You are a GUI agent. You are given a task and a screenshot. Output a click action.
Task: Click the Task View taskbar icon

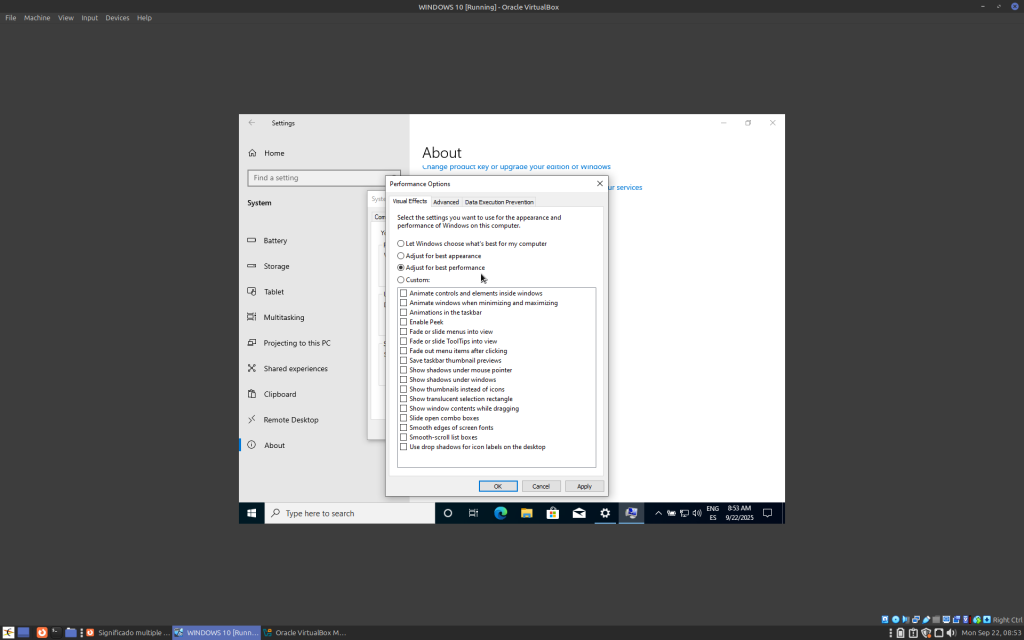(x=474, y=513)
